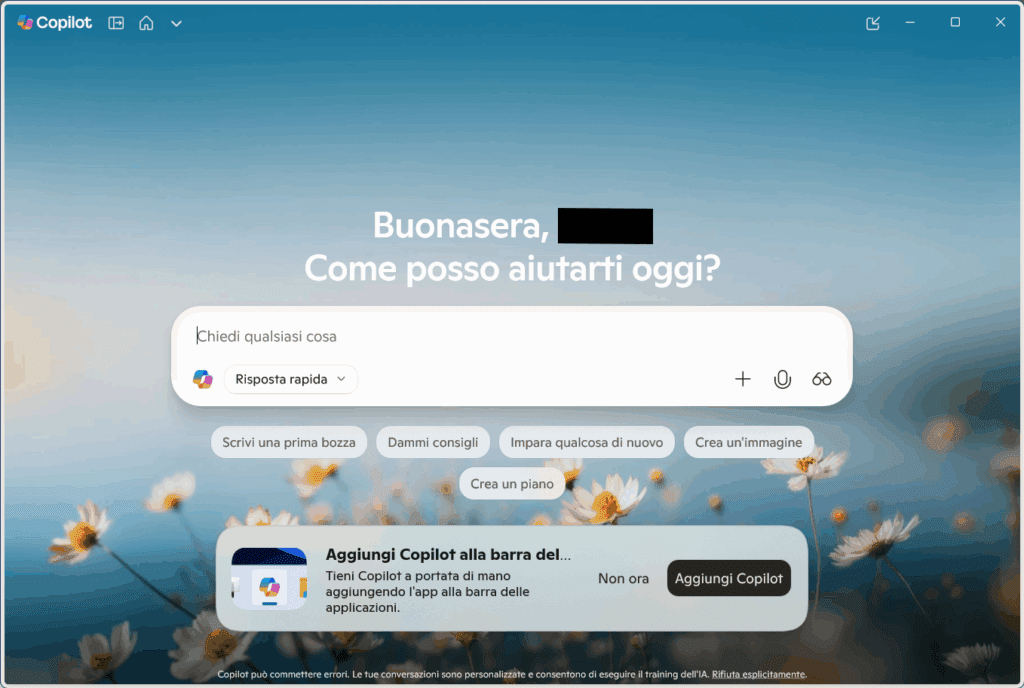The height and width of the screenshot is (688, 1024).
Task: Click the Copilot logo beside Risposta rapida
Action: (x=202, y=379)
